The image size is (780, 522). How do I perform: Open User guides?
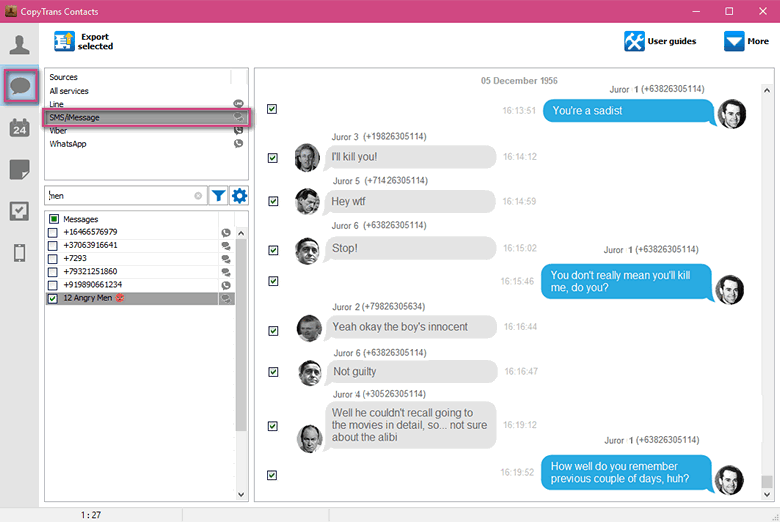coord(660,41)
